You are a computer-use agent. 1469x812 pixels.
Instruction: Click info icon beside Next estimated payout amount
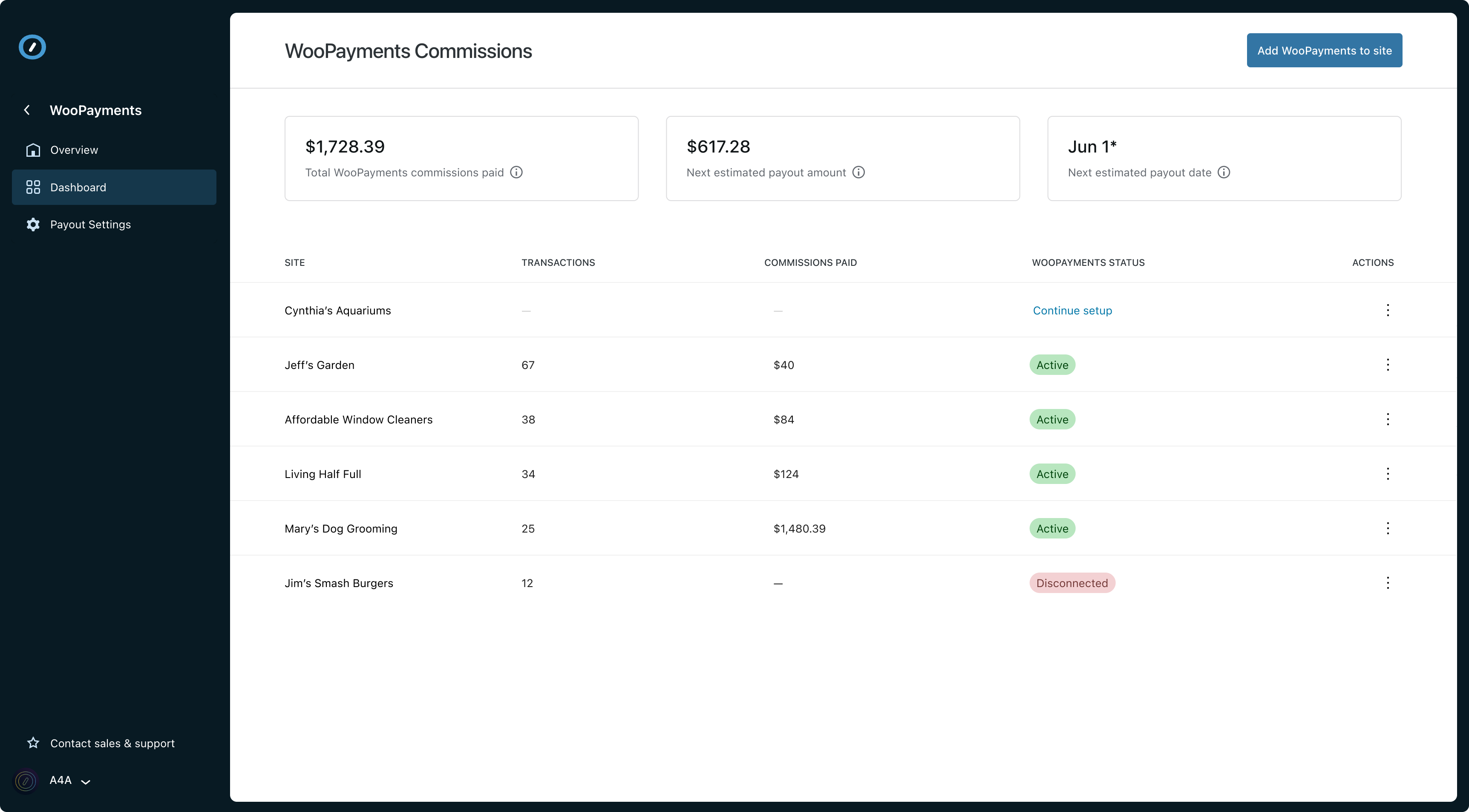point(858,172)
